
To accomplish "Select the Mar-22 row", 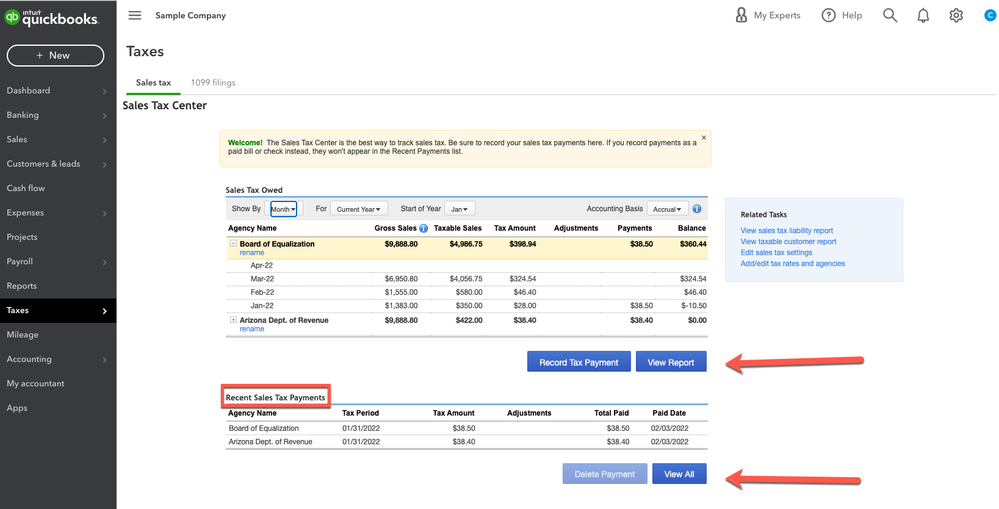I will tap(467, 279).
